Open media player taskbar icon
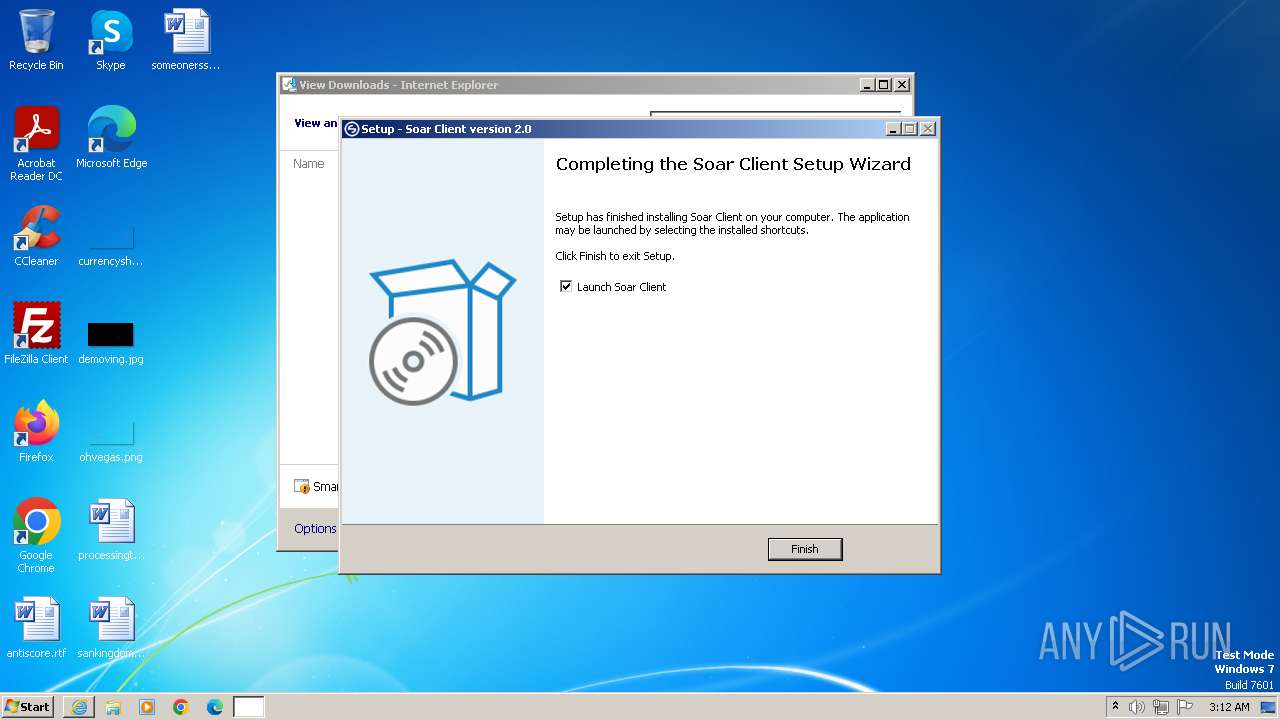 click(147, 707)
